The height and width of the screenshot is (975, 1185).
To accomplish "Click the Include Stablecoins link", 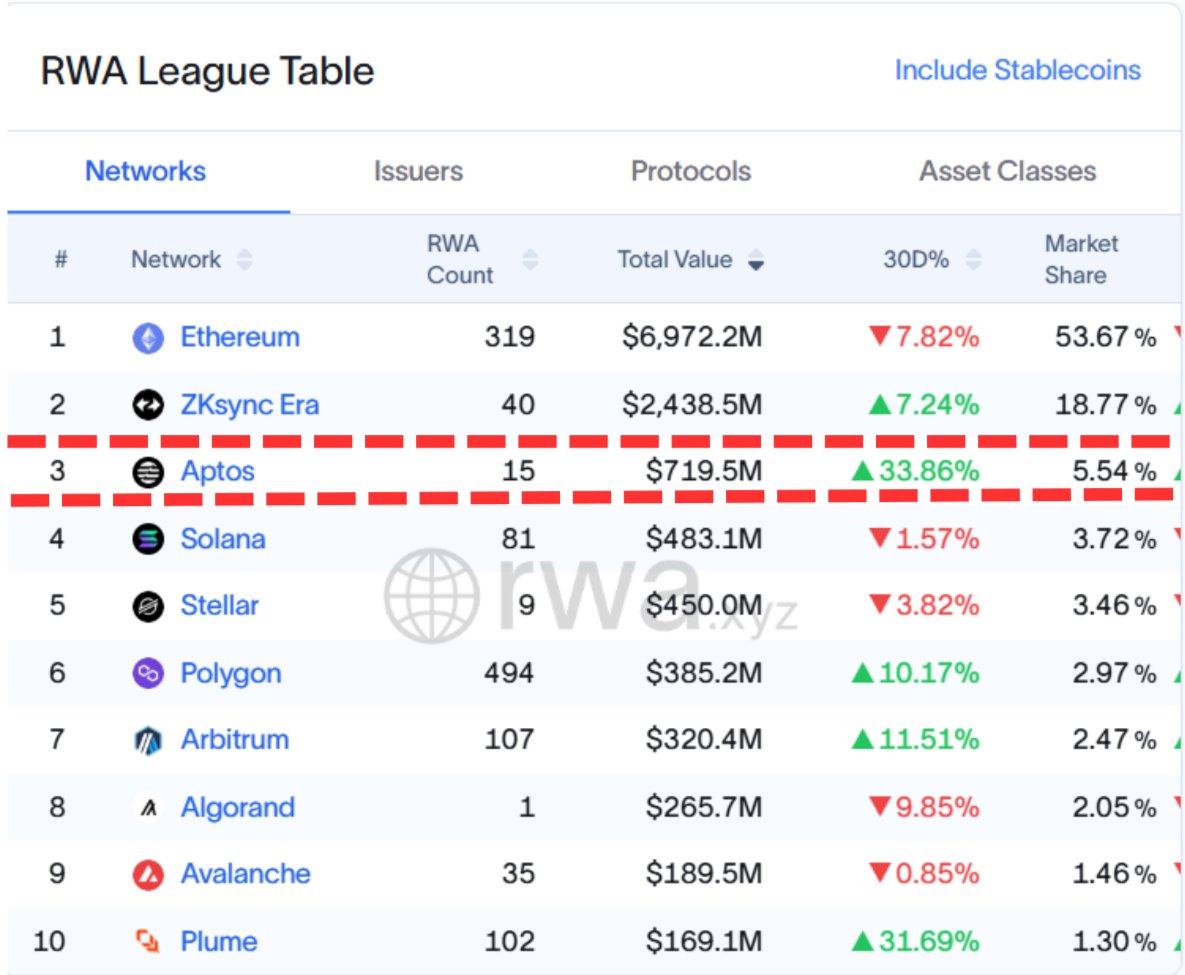I will coord(1017,70).
